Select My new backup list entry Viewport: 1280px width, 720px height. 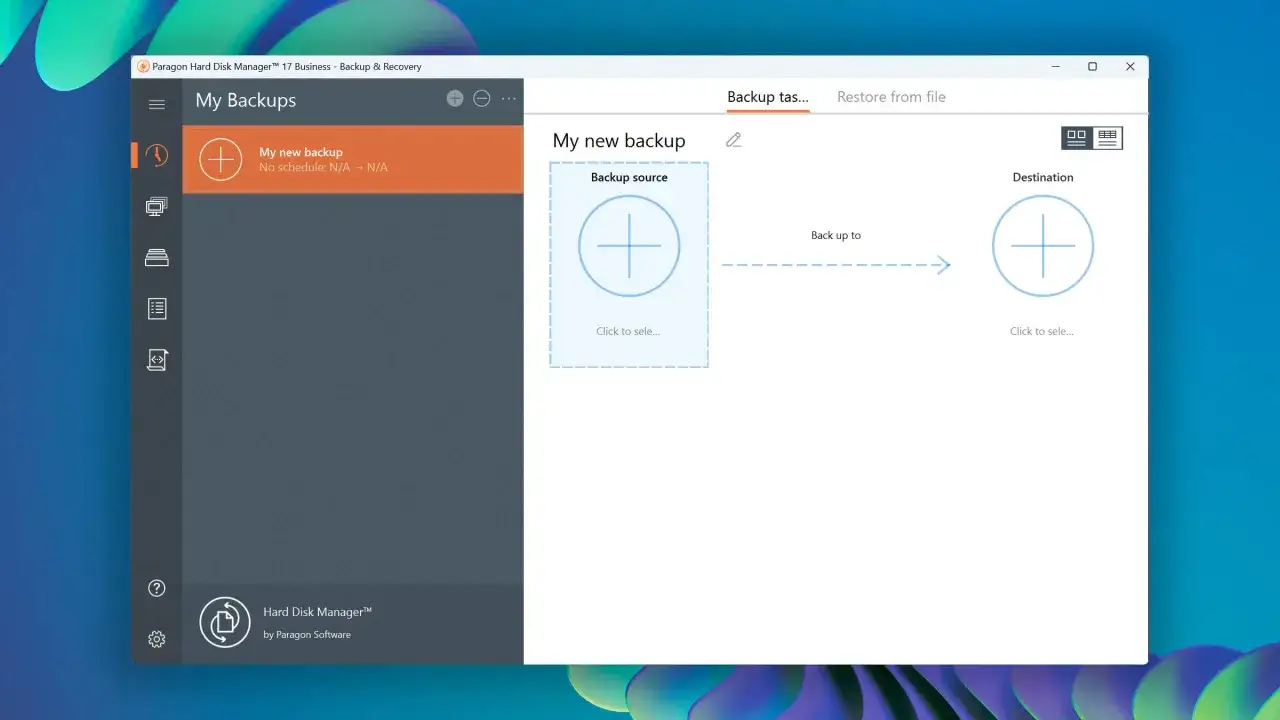353,159
